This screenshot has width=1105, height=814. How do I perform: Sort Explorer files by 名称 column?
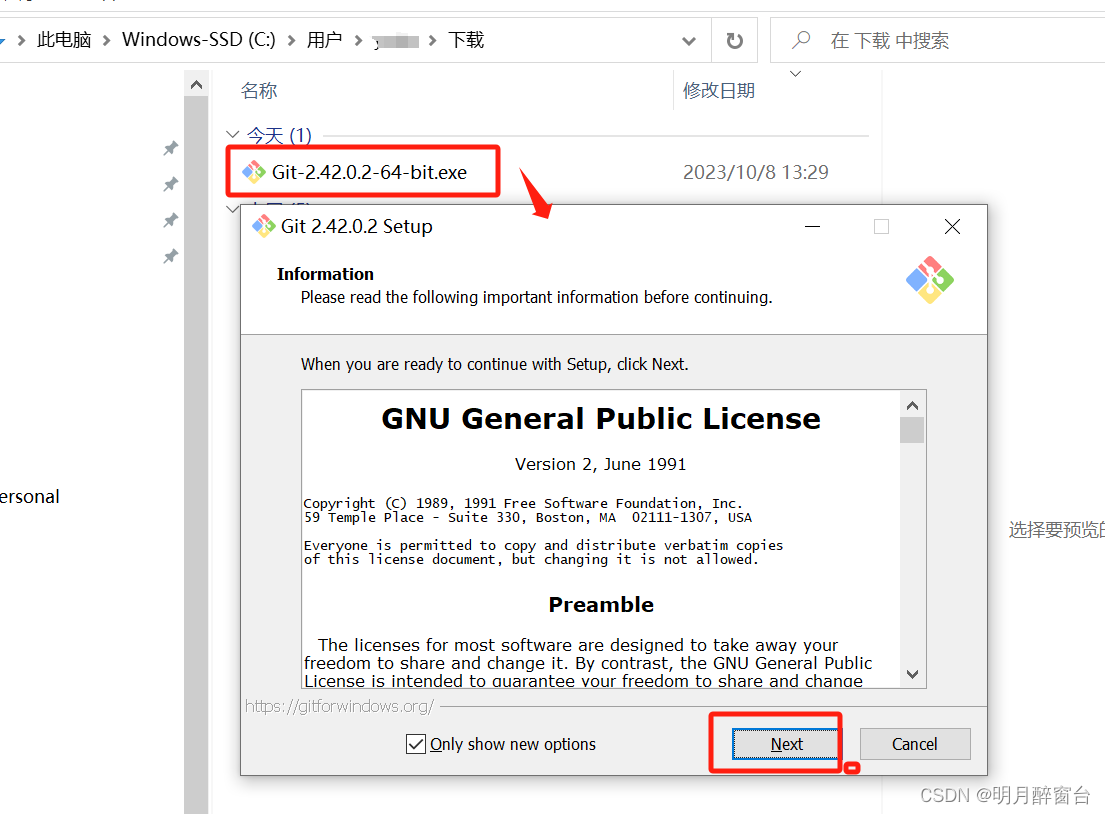[259, 91]
